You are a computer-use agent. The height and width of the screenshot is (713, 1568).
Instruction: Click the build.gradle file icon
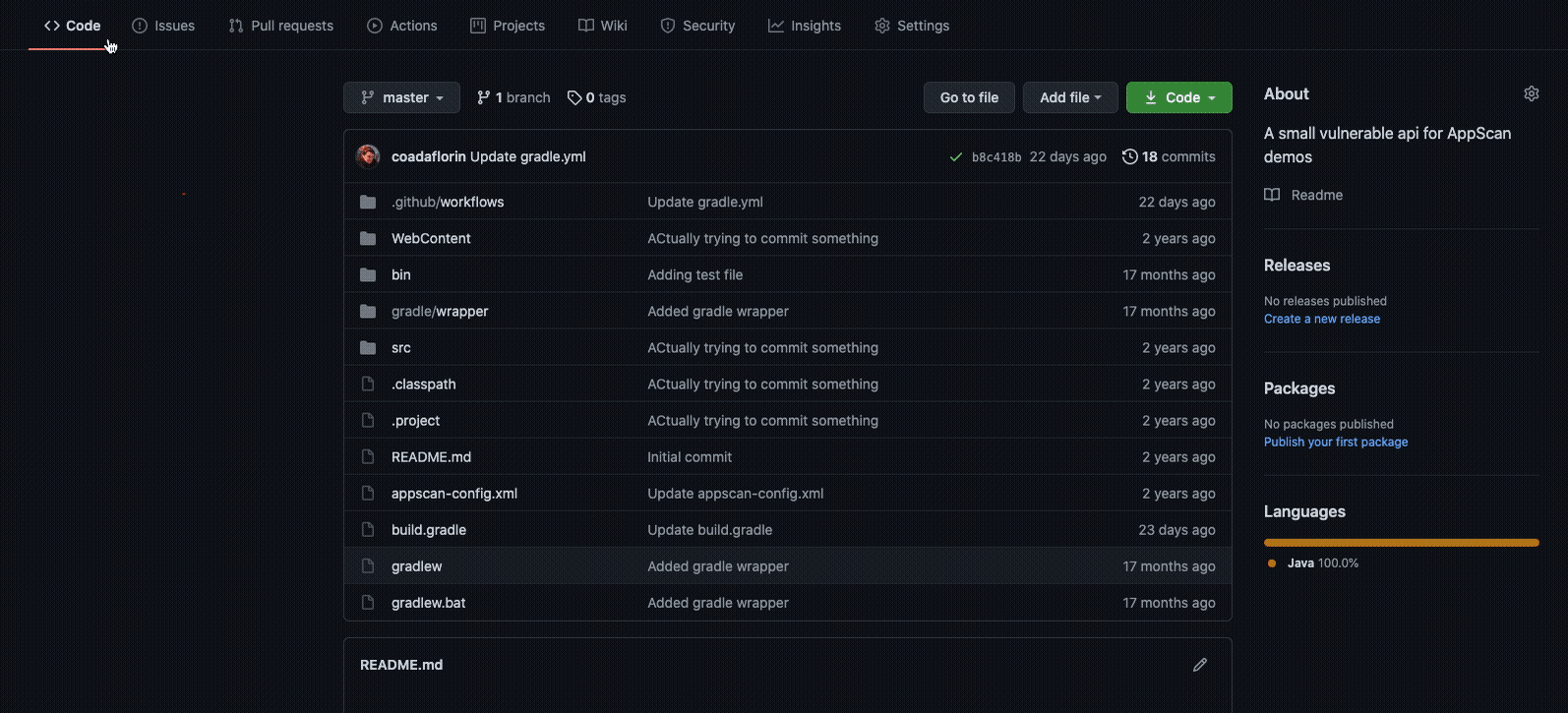coord(368,530)
